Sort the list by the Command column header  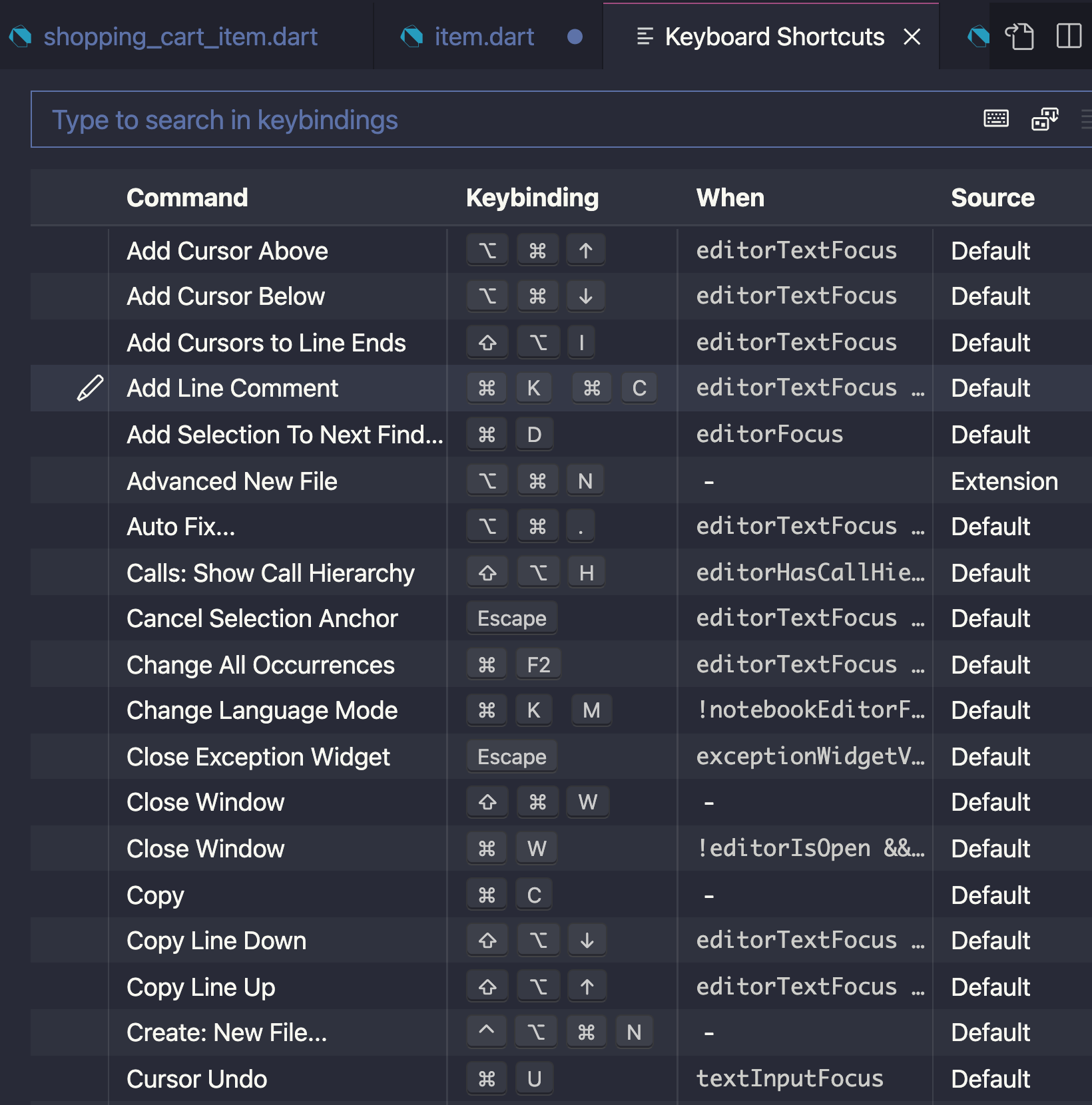coord(187,197)
